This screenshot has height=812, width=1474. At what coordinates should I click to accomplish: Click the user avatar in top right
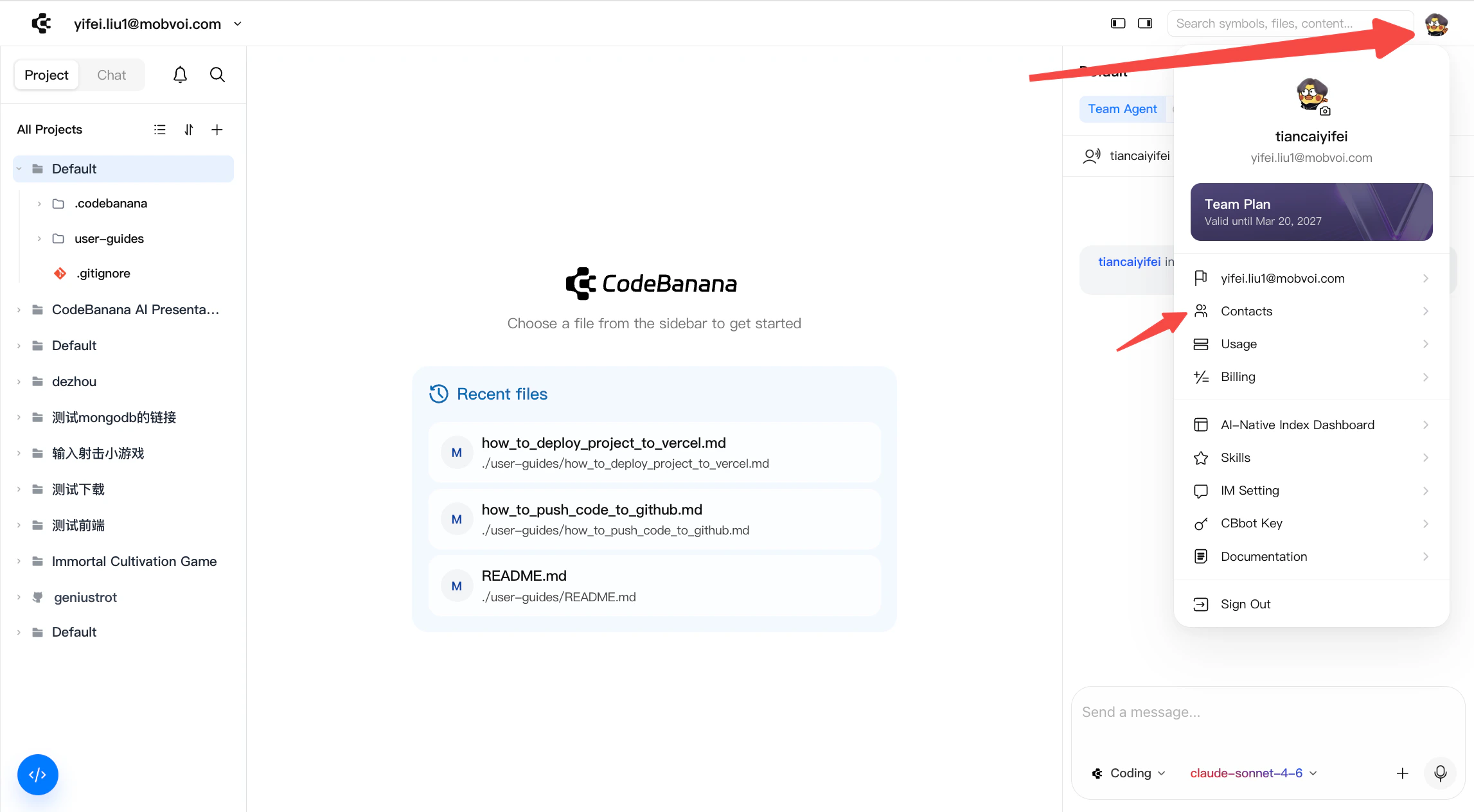coord(1436,24)
